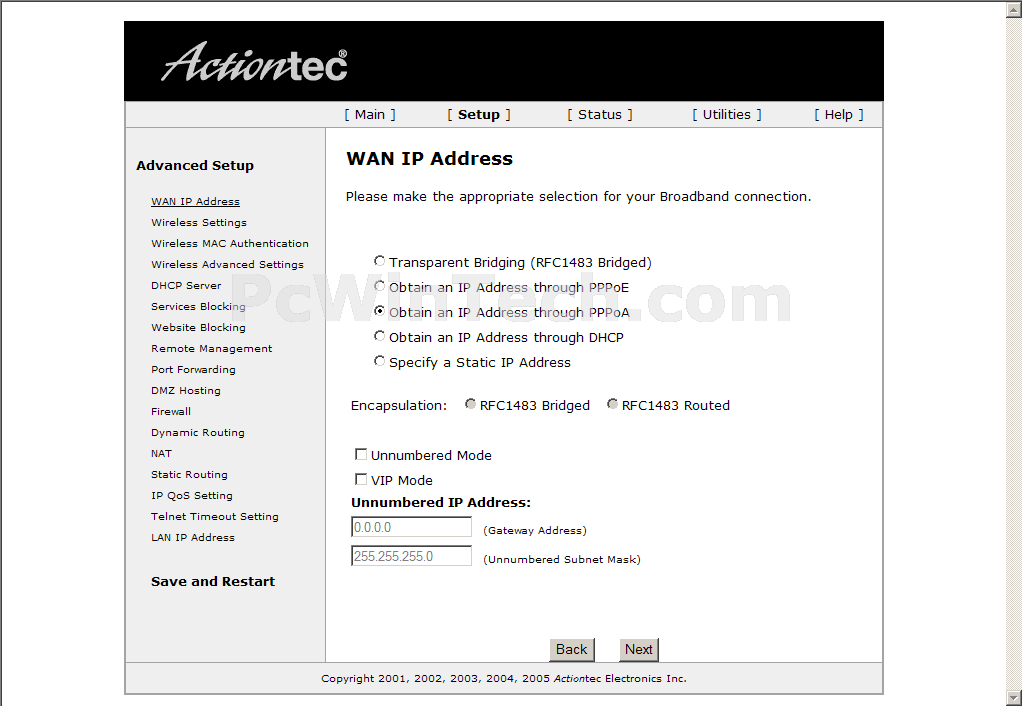The height and width of the screenshot is (706, 1022).
Task: Enable the Unnumbered Mode checkbox
Action: tap(360, 454)
